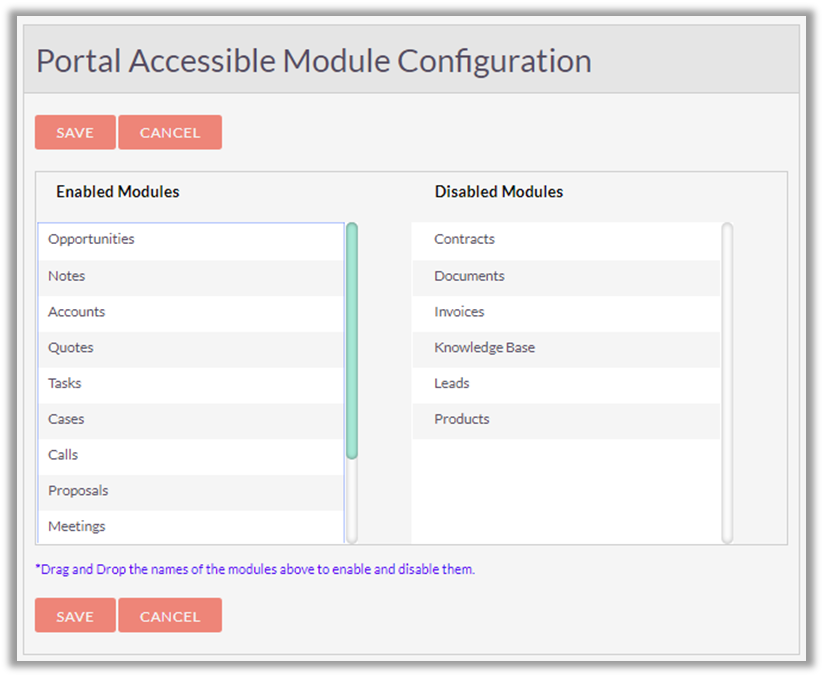824x677 pixels.
Task: Click the top CANCEL button
Action: click(x=170, y=133)
